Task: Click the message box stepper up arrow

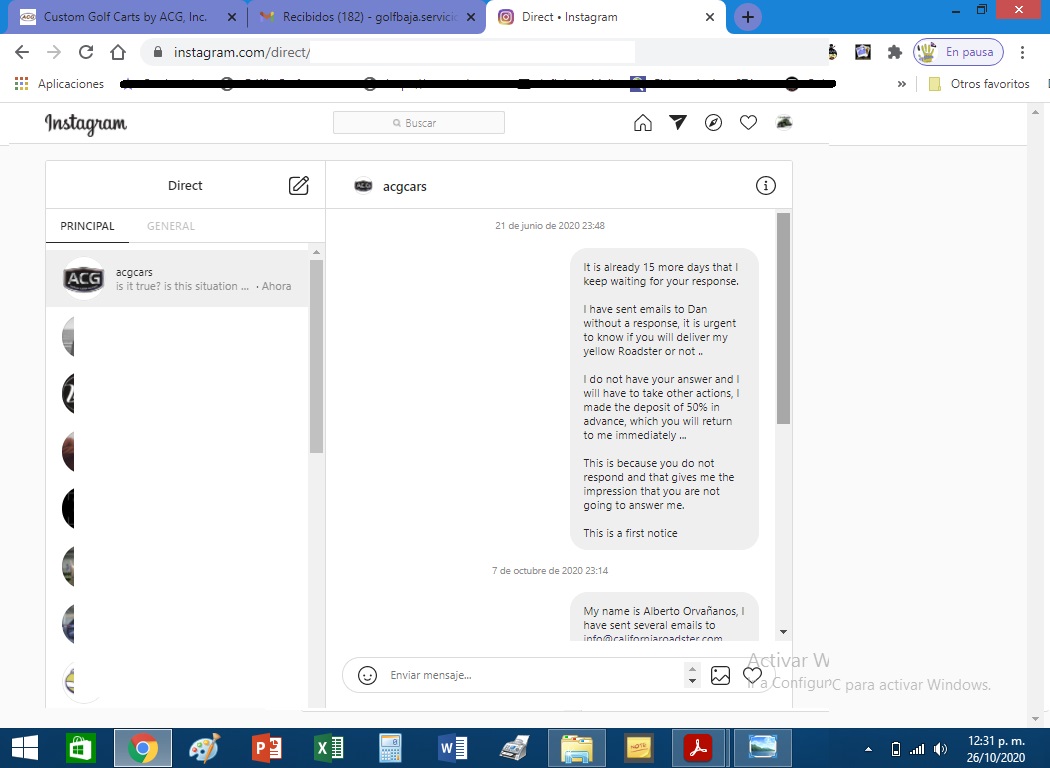Action: click(x=692, y=668)
